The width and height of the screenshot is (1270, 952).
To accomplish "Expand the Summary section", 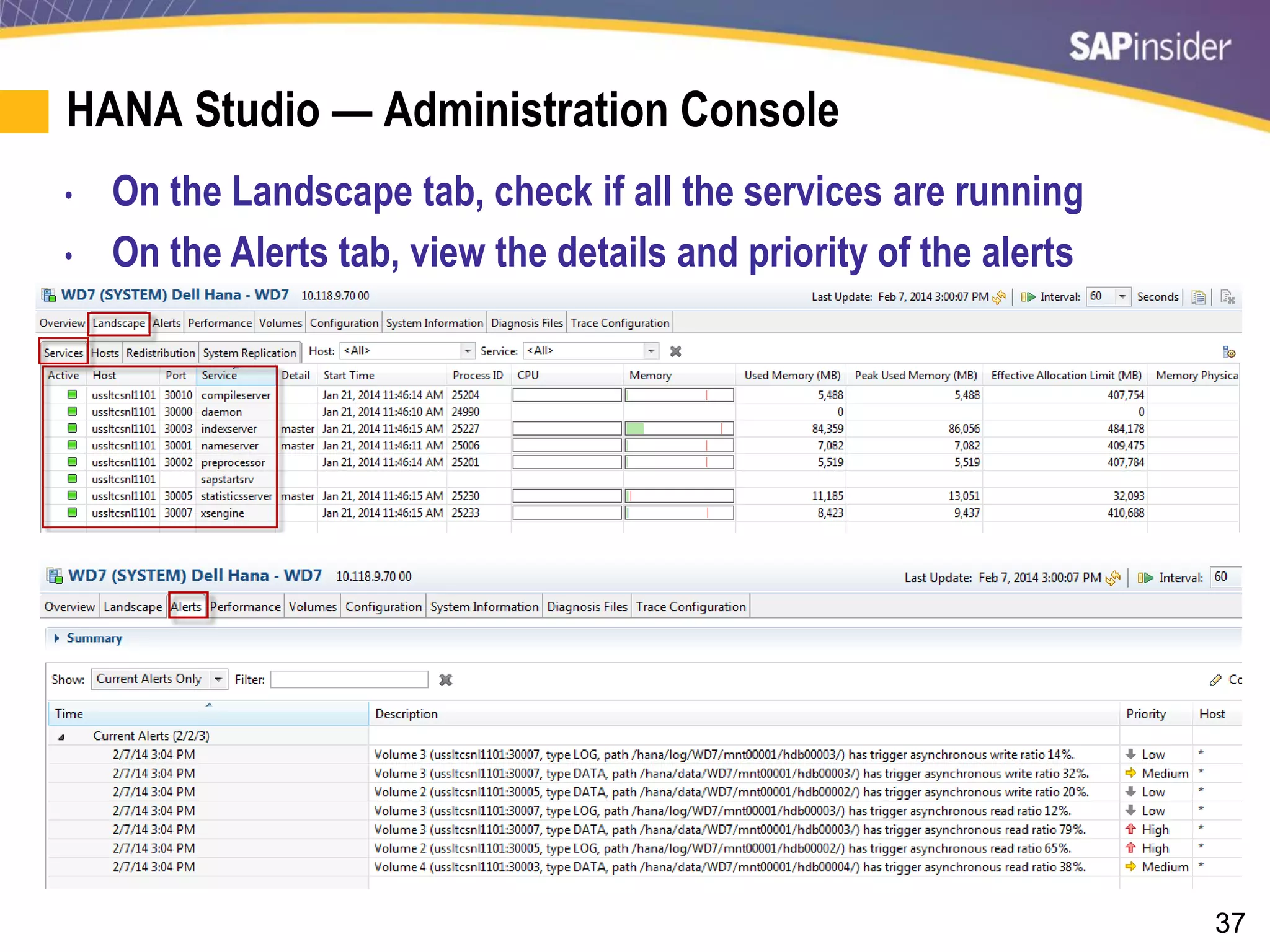I will click(56, 638).
